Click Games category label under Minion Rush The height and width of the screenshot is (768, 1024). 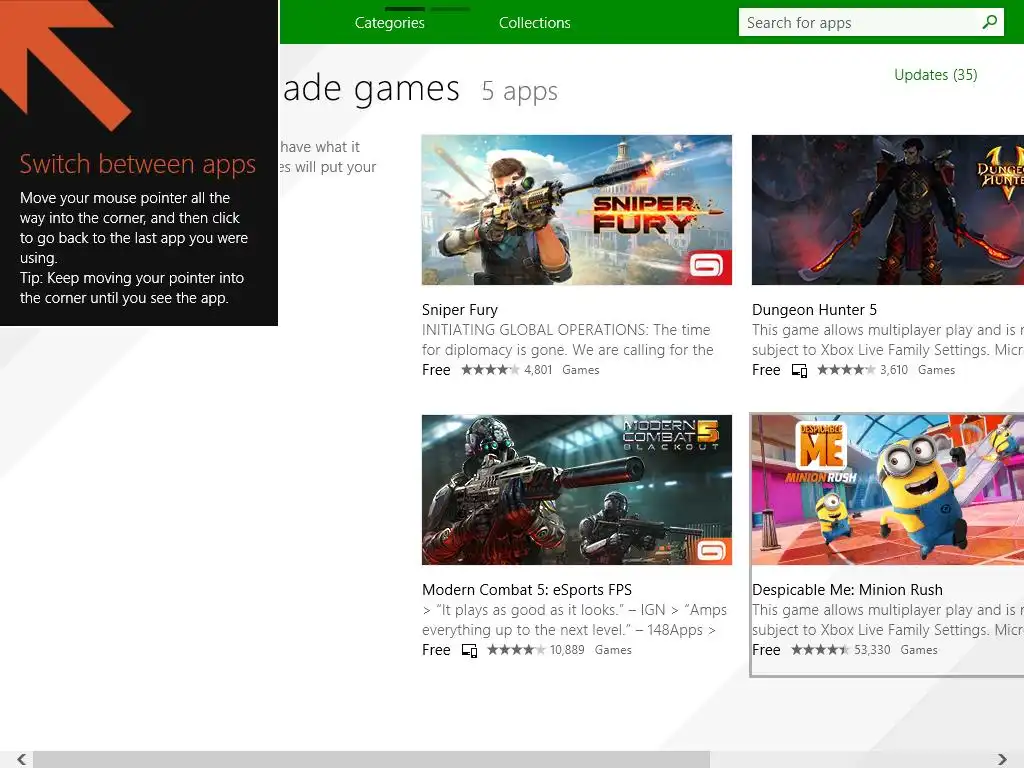pyautogui.click(x=919, y=650)
